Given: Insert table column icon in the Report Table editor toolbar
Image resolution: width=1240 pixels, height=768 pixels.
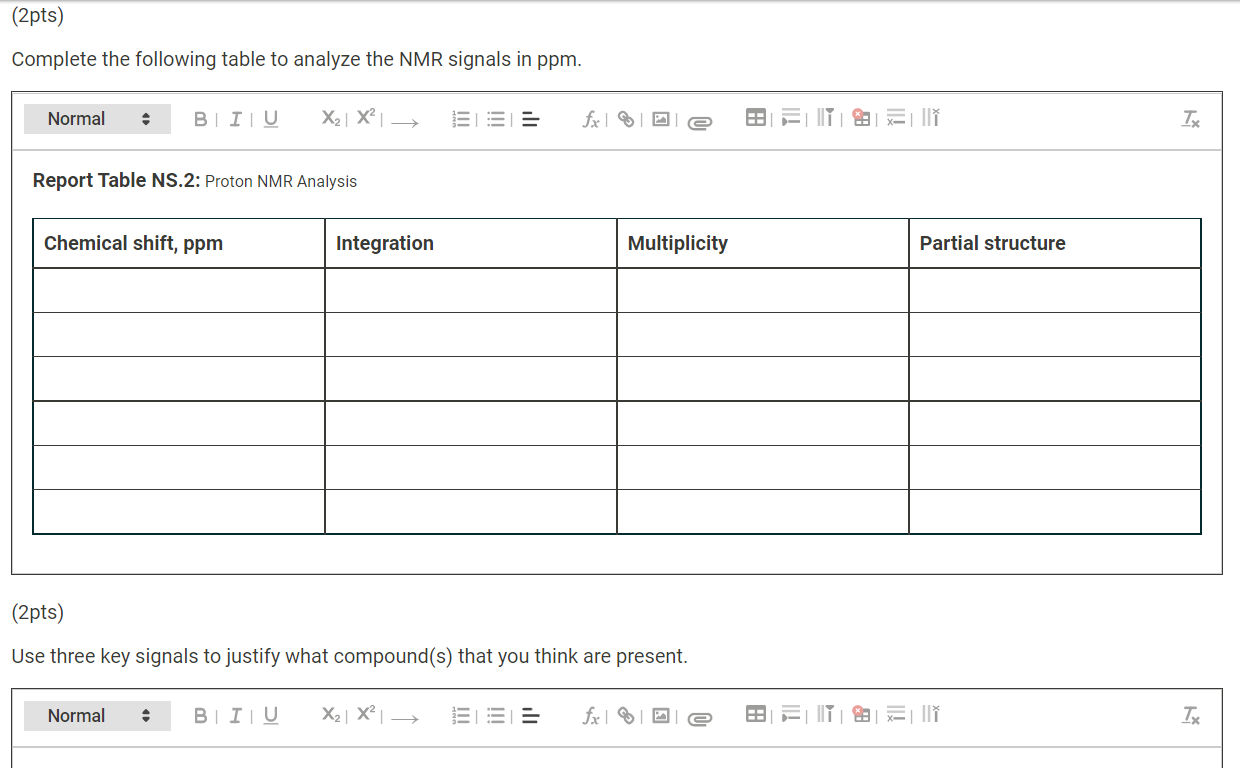Looking at the screenshot, I should tap(825, 119).
